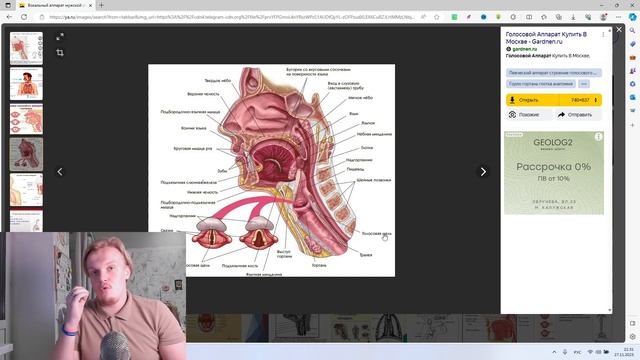Select the crop image fragment tool
Screen dimensions: 640x360
click(60, 53)
